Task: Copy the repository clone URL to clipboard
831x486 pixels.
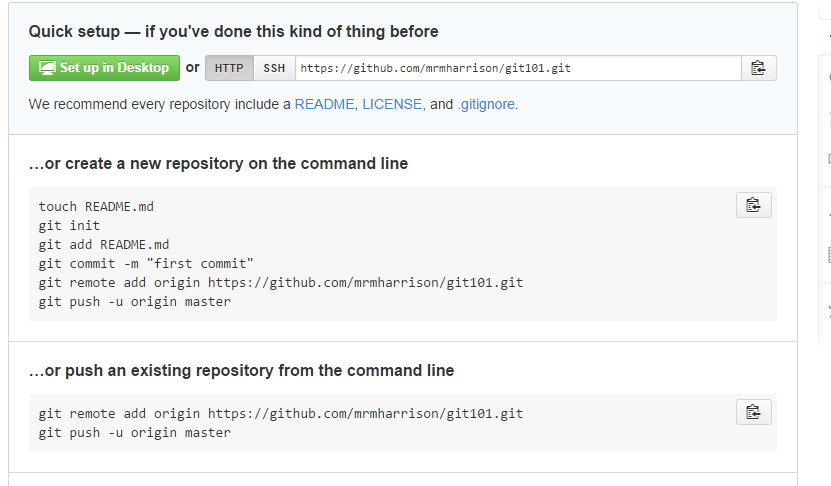Action: [758, 68]
